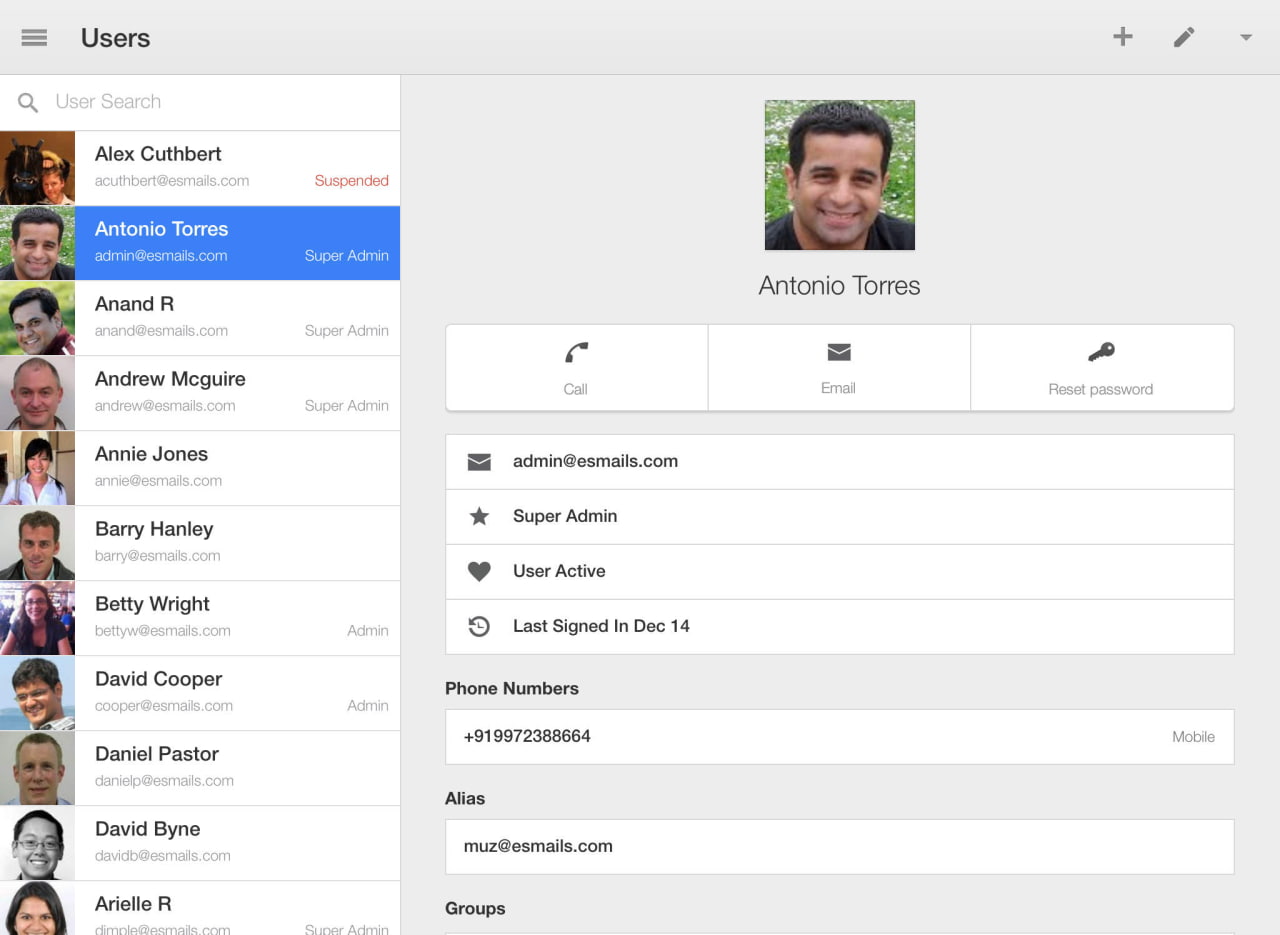This screenshot has height=935, width=1280.
Task: Click Annie Jones avatar thumbnail
Action: point(37,468)
